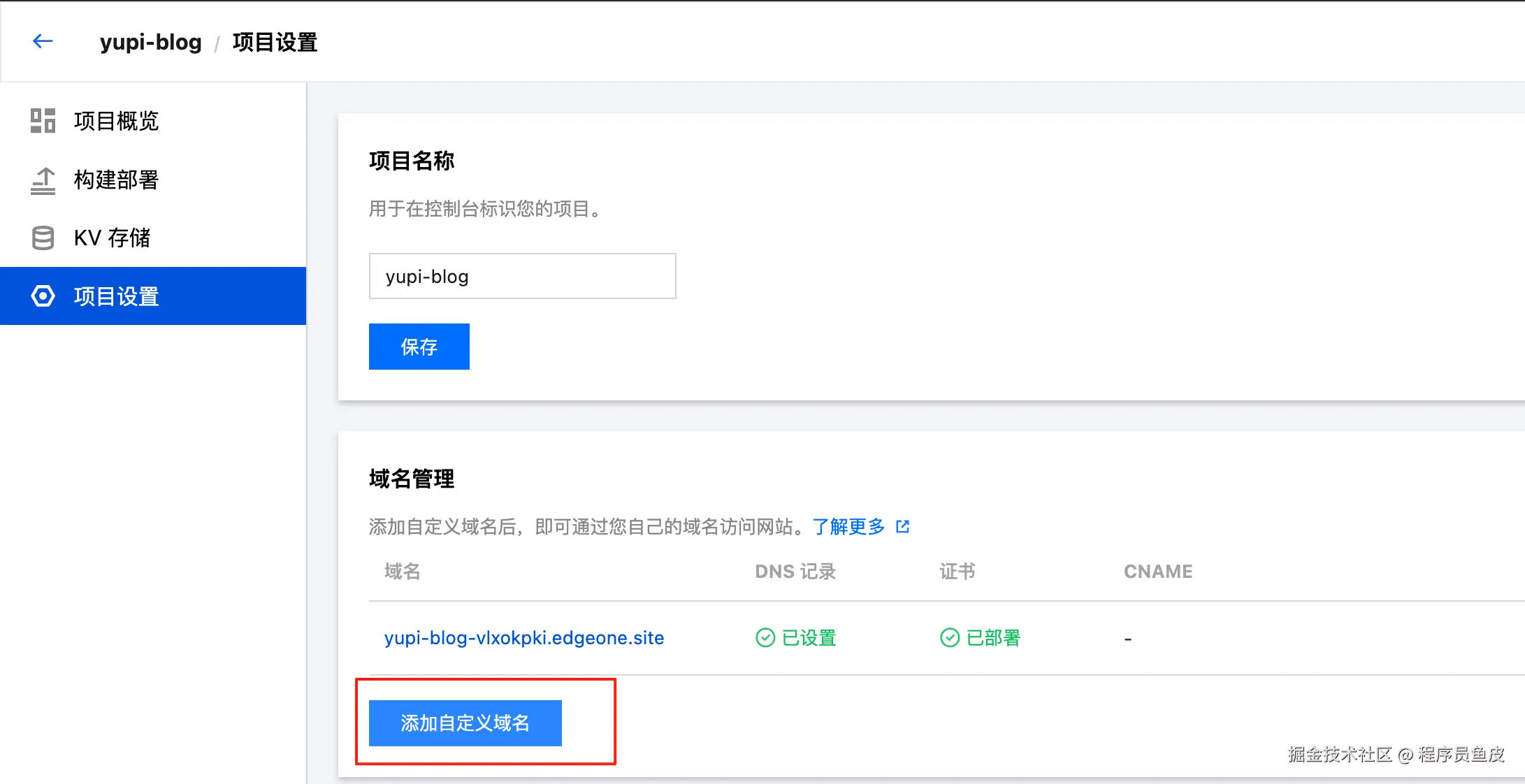Click the 项目设置 hexagon settings icon
Screen dimensions: 1525x784
pos(43,296)
